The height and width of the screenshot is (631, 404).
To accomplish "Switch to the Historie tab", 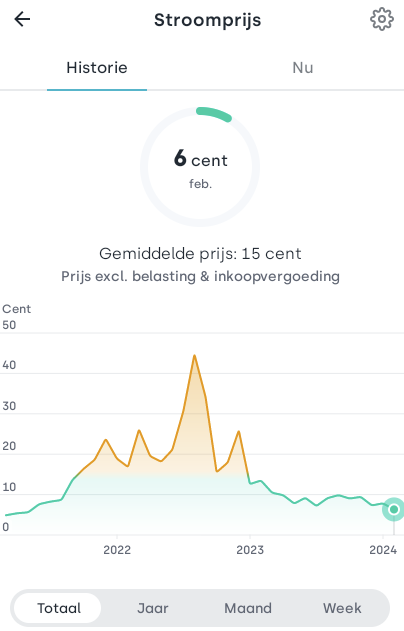I will pyautogui.click(x=97, y=68).
